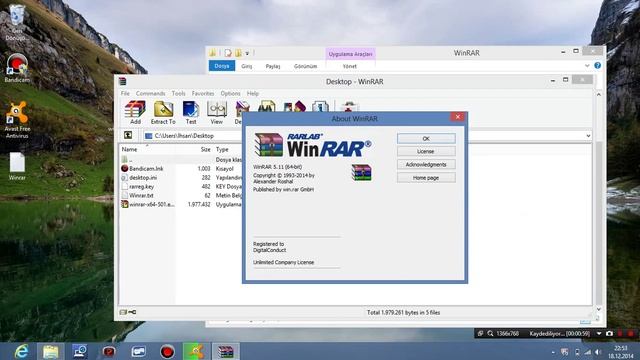Click the WinRAR icon on the taskbar
This screenshot has width=640, height=360.
coord(225,351)
